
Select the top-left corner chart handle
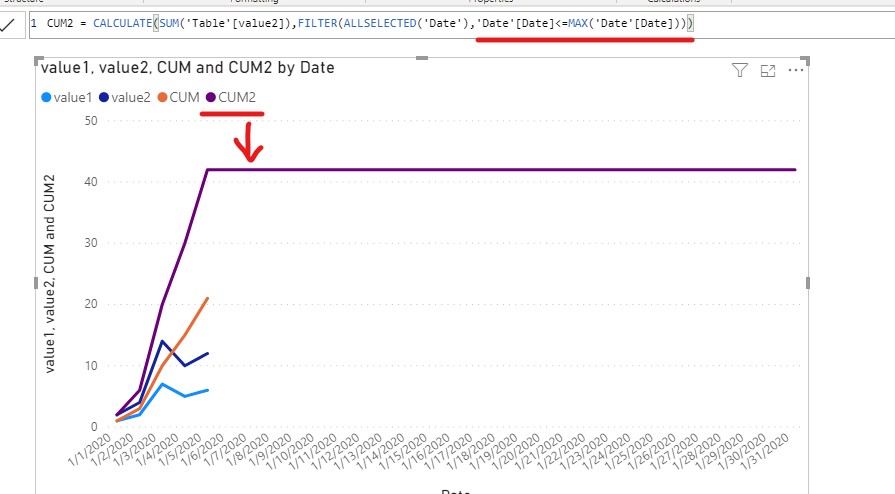[x=38, y=60]
